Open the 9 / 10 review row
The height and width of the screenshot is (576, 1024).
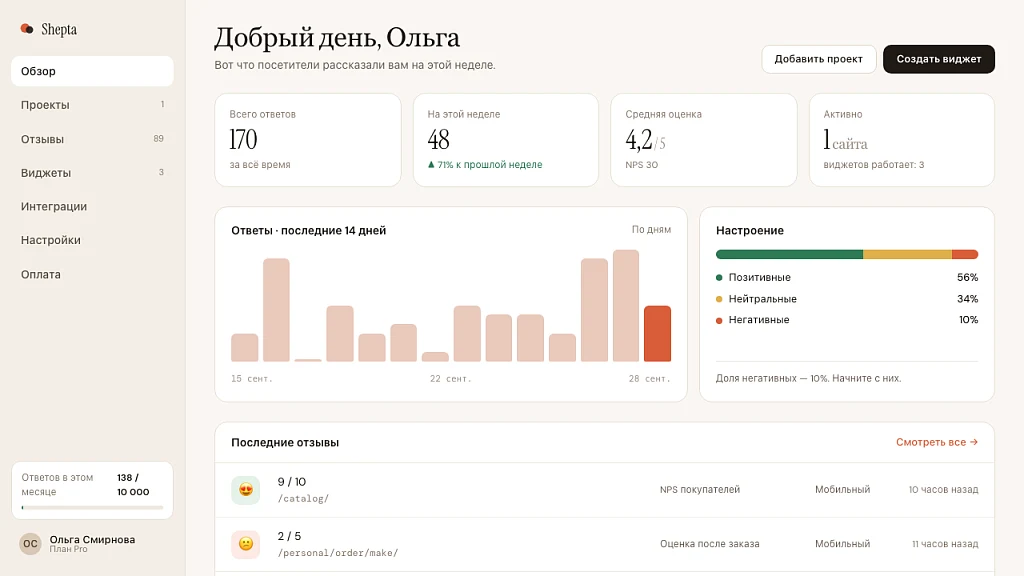click(x=604, y=490)
